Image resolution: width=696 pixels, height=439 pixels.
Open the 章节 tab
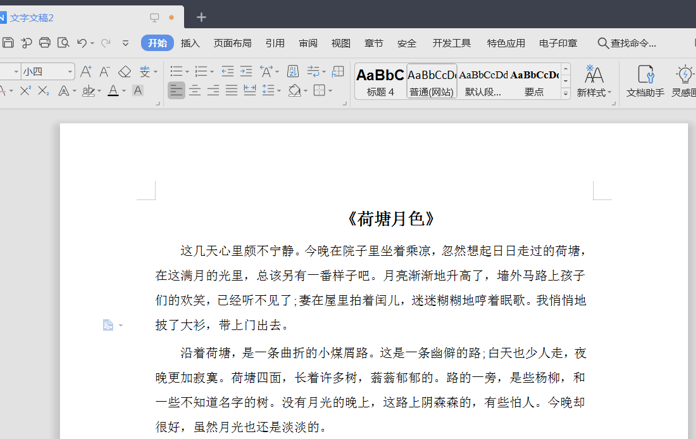pyautogui.click(x=374, y=43)
